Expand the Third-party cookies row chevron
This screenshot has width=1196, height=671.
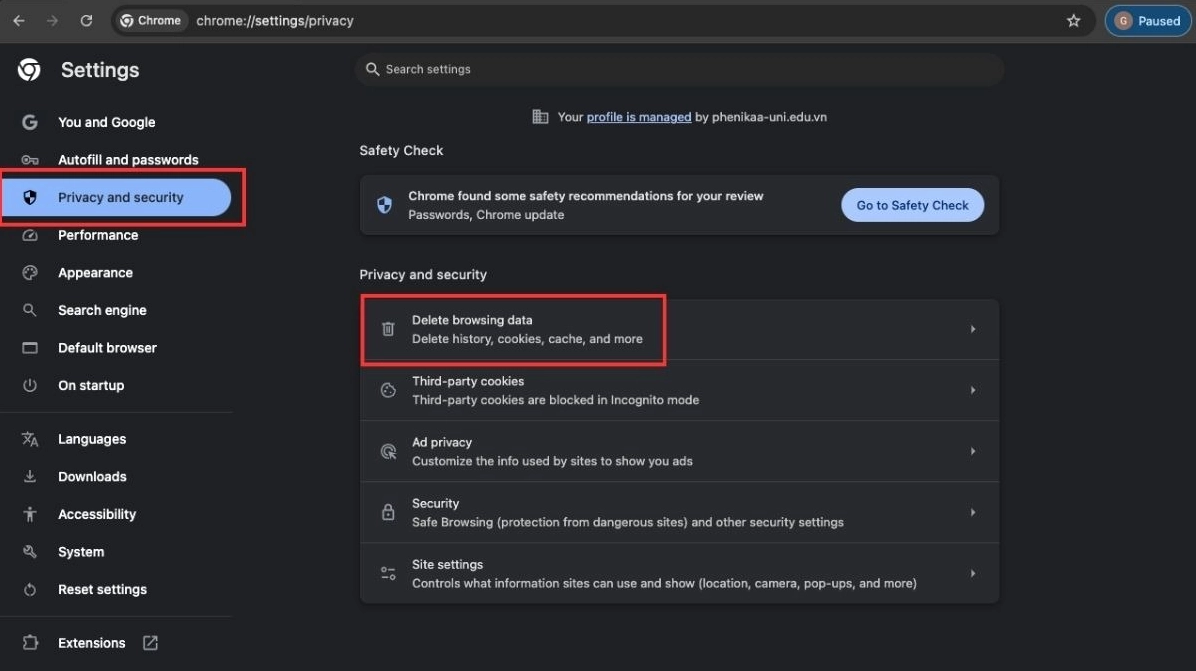[x=972, y=390]
